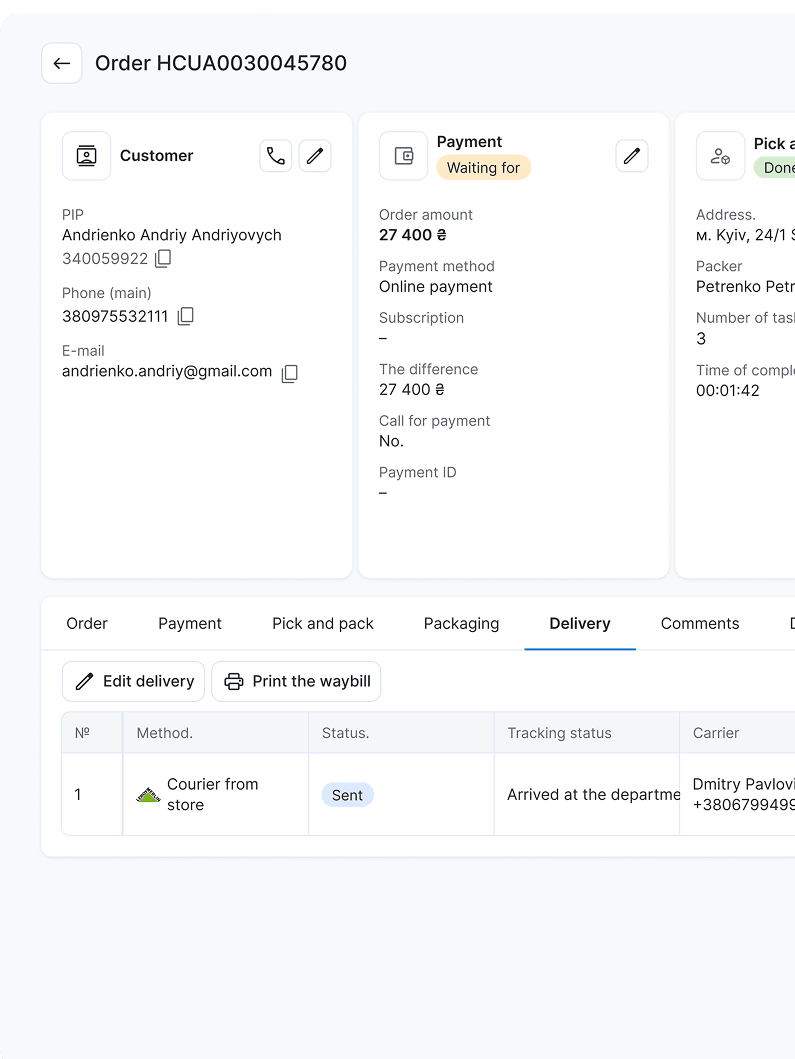Screen dimensions: 795x1059
Task: Click the Packer name Petrenko
Action: (x=745, y=286)
